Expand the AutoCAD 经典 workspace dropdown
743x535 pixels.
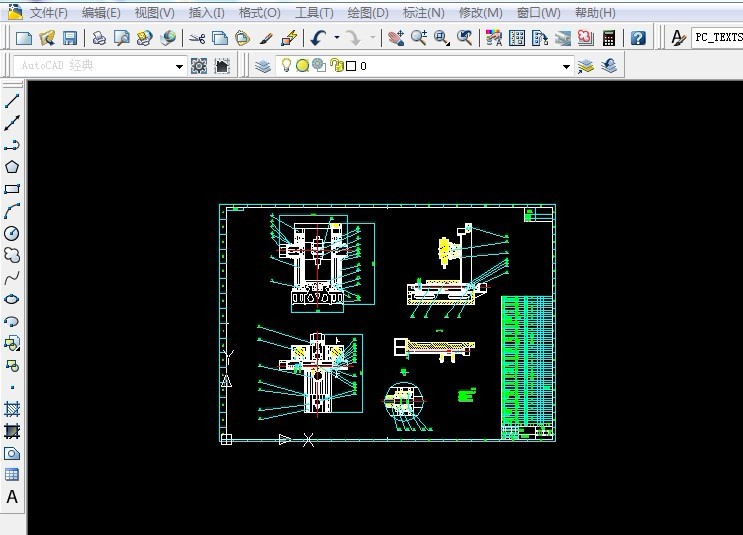180,66
